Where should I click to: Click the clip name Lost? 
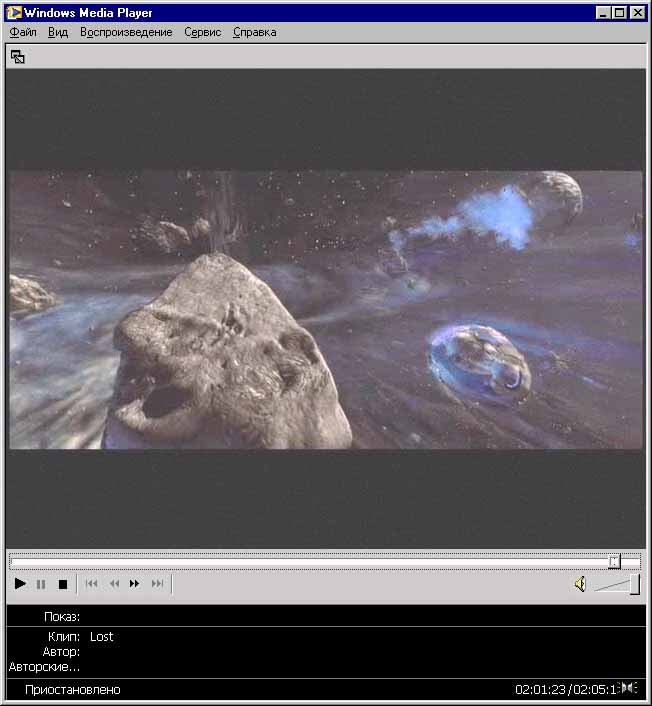[102, 637]
